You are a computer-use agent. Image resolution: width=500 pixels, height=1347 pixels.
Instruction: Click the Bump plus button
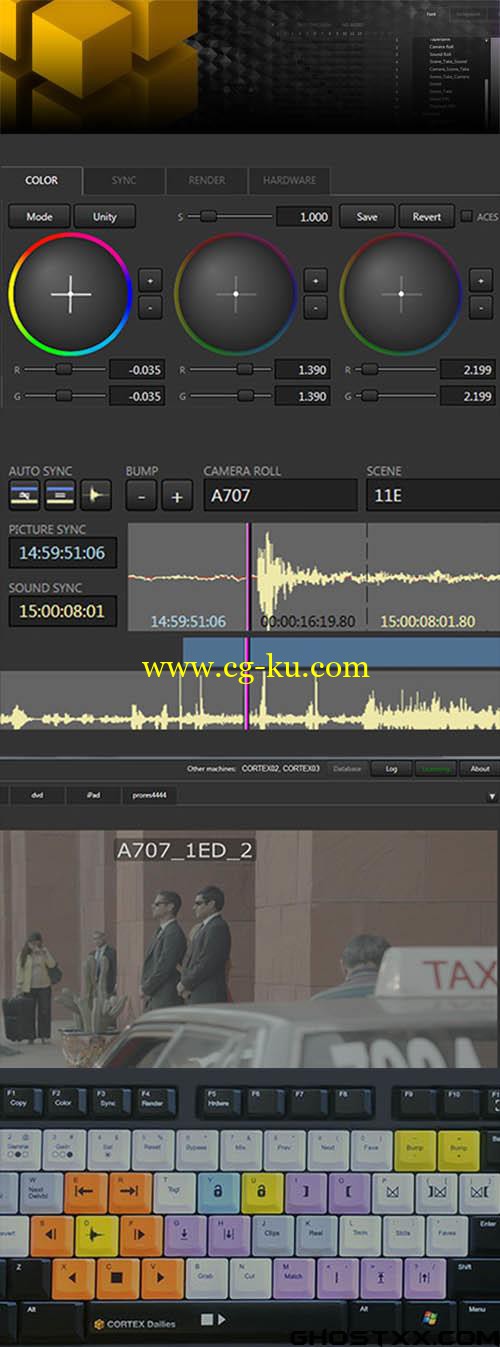[x=177, y=495]
